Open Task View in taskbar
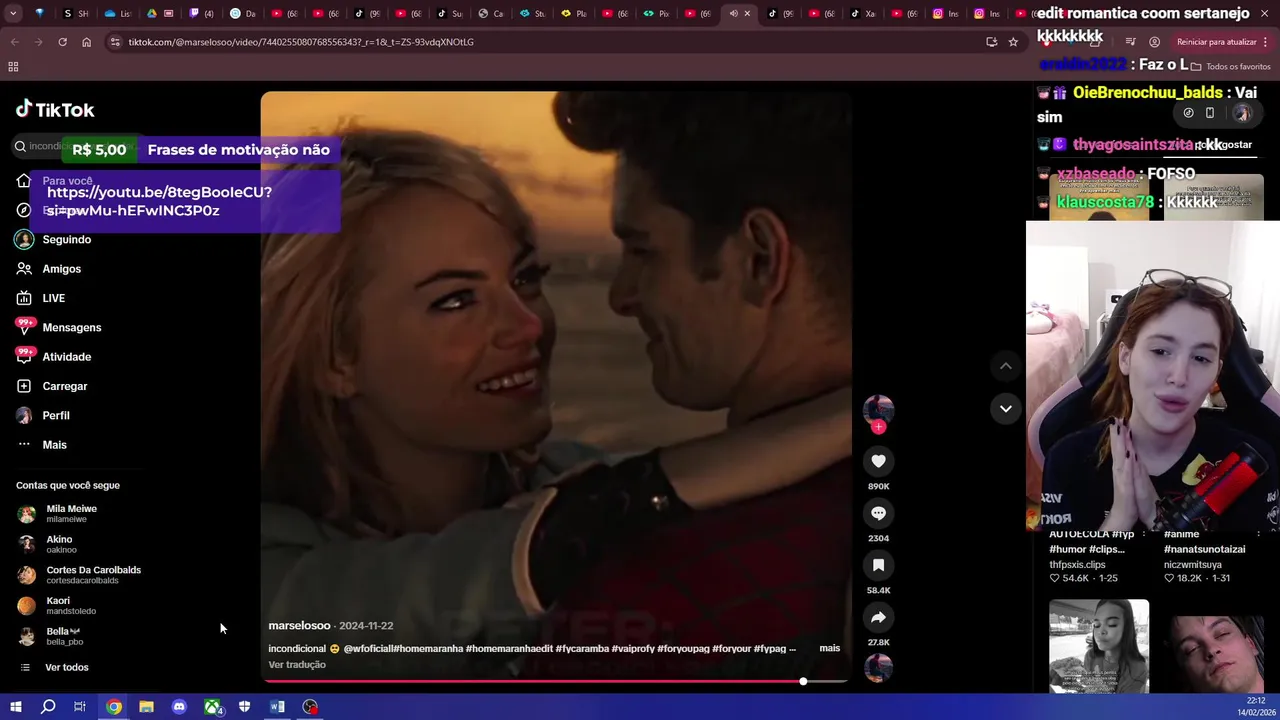 coord(80,707)
